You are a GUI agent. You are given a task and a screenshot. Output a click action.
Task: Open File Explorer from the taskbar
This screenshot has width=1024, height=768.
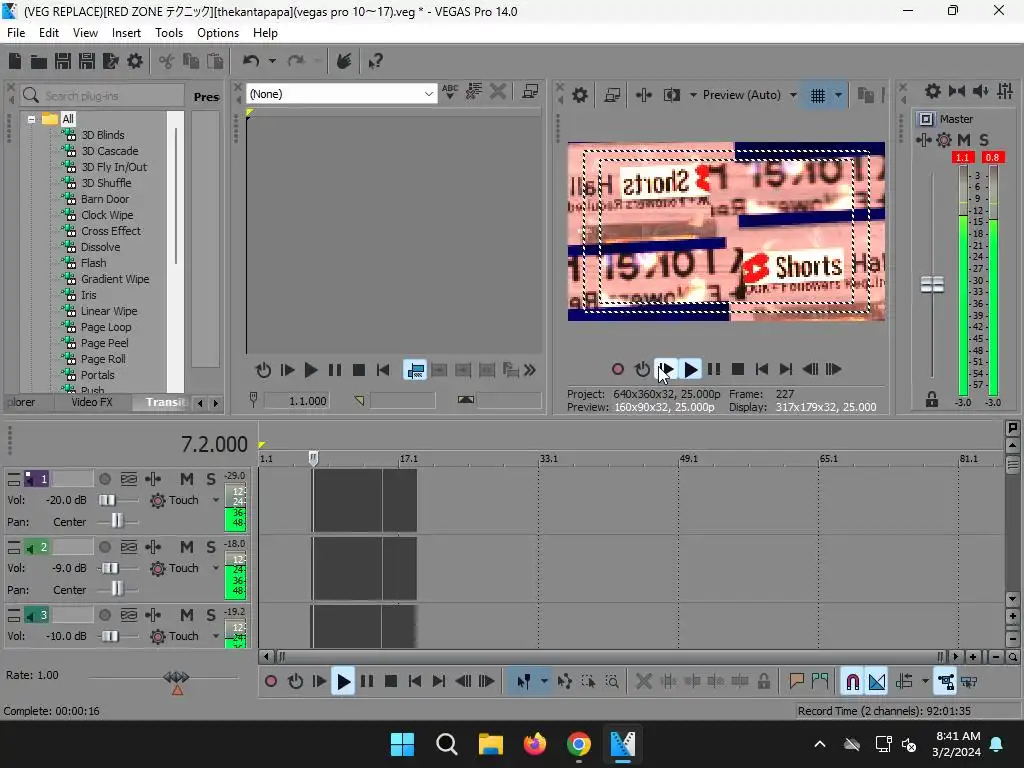[x=490, y=744]
